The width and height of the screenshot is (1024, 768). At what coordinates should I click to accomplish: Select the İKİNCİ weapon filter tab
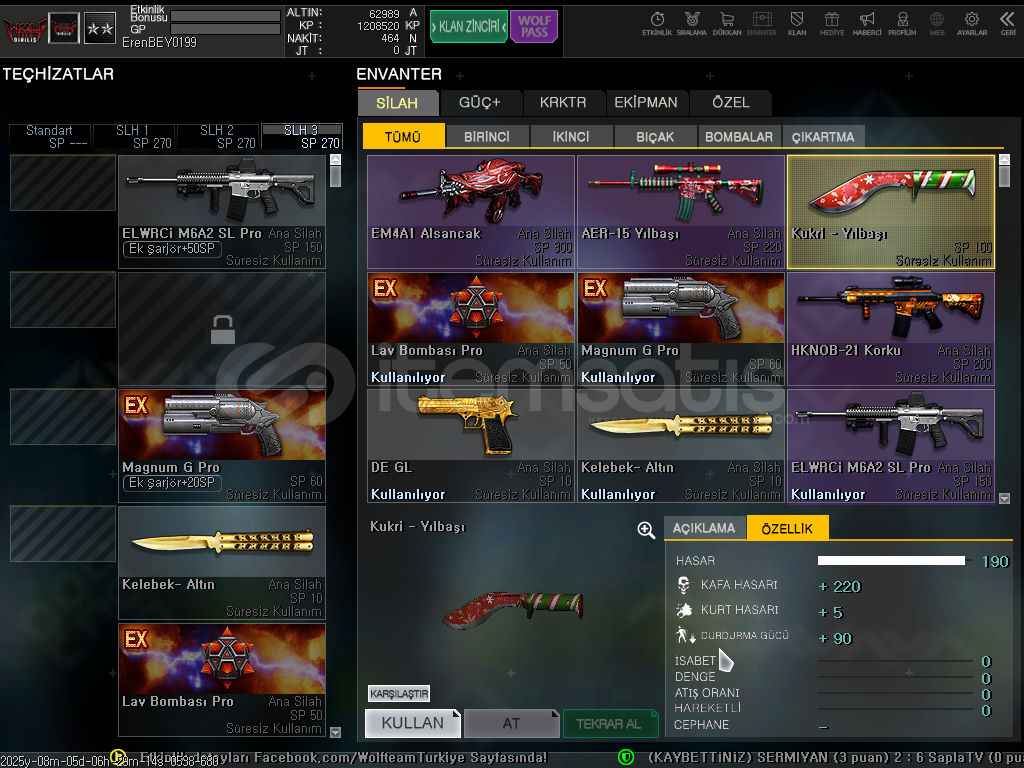pos(571,136)
